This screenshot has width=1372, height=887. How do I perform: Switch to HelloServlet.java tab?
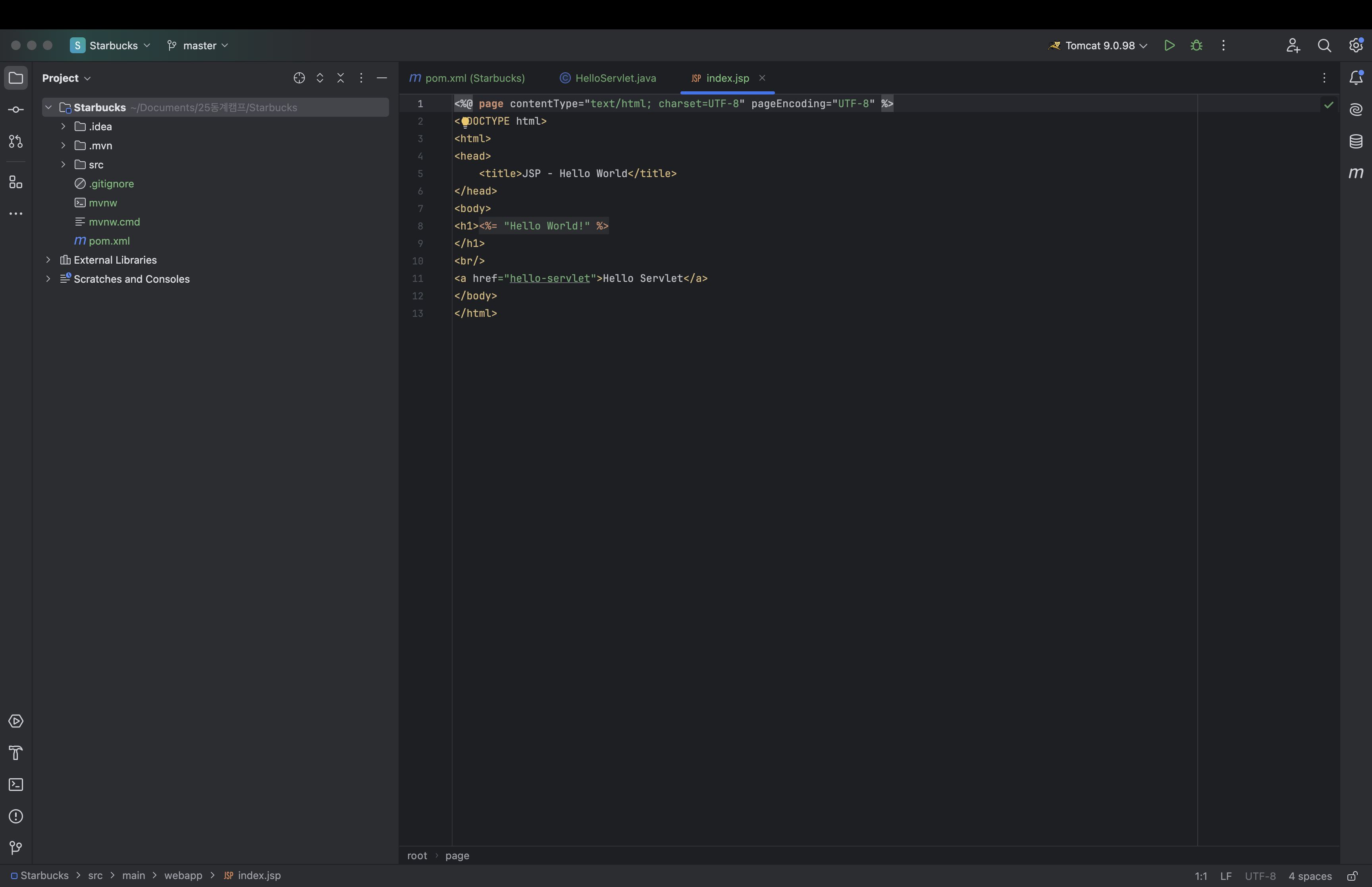point(608,78)
